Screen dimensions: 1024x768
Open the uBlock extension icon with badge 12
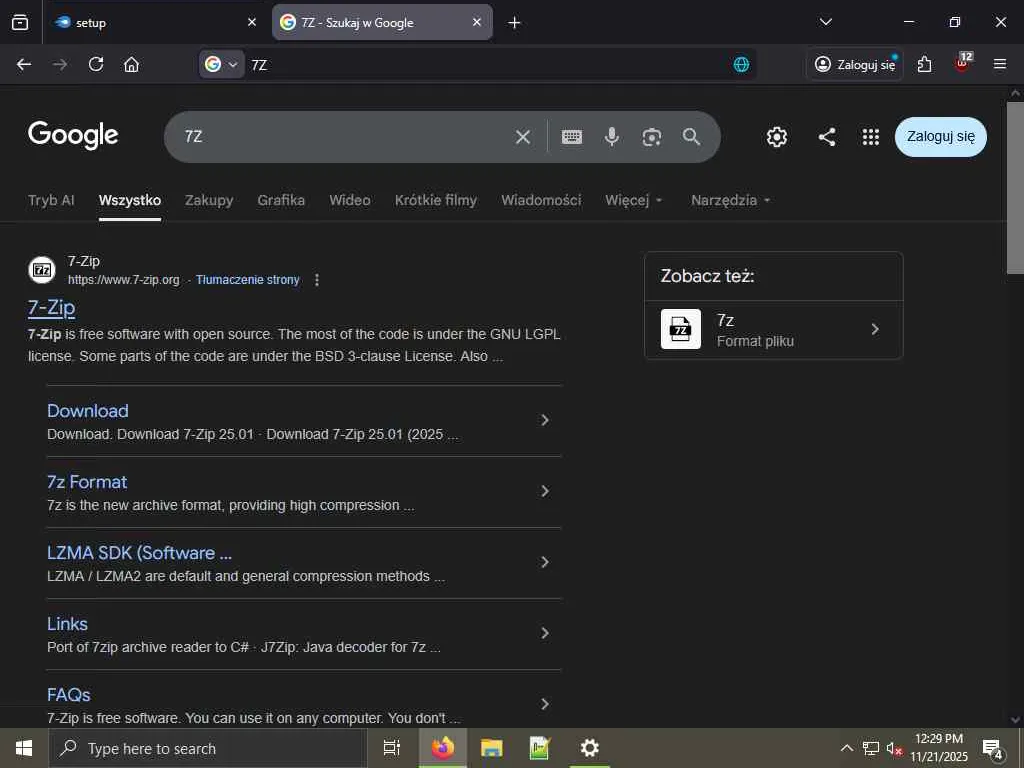point(962,63)
